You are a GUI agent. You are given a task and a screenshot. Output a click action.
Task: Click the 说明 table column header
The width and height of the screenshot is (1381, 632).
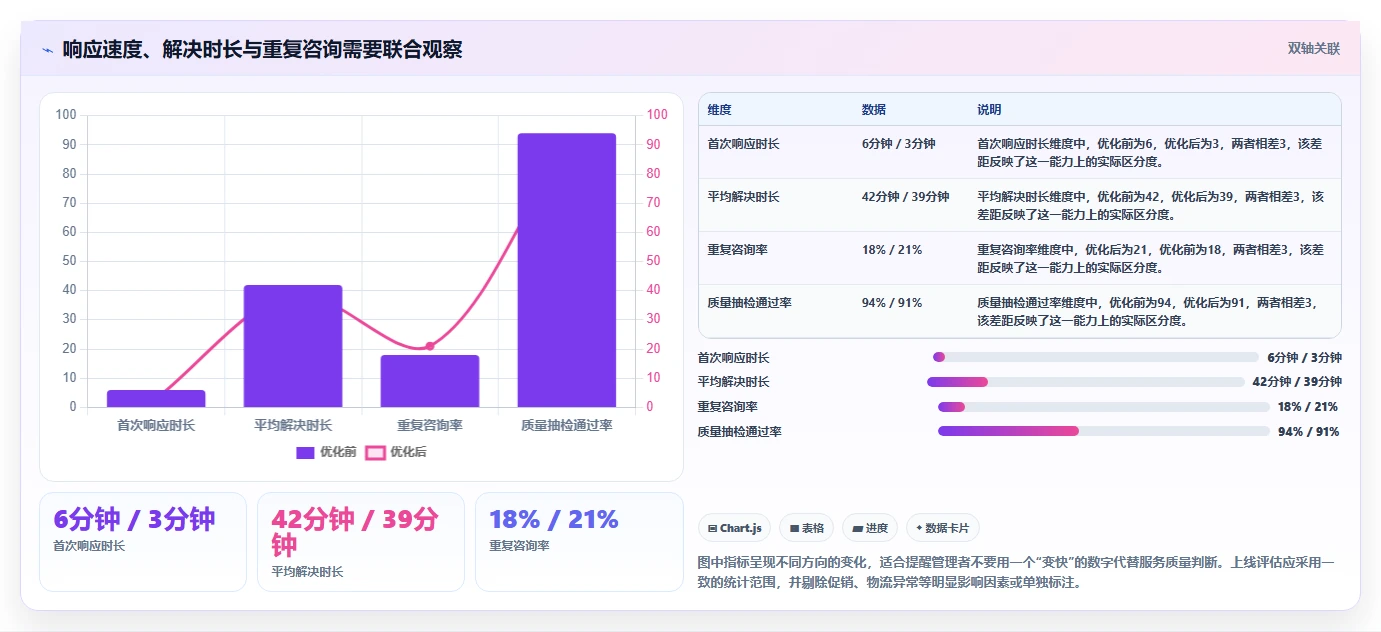[989, 110]
